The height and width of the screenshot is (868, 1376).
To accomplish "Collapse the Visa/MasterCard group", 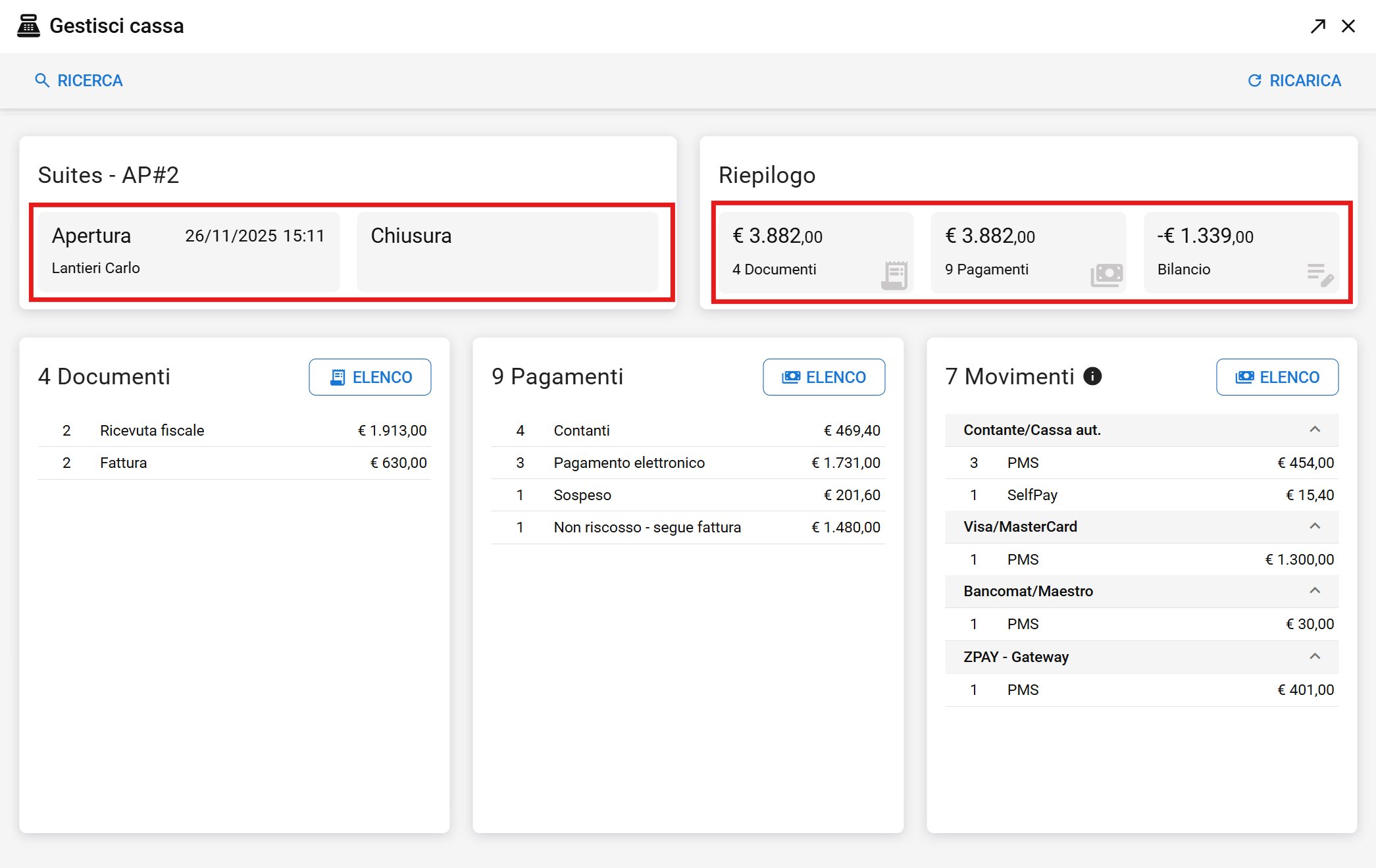I will click(x=1315, y=526).
